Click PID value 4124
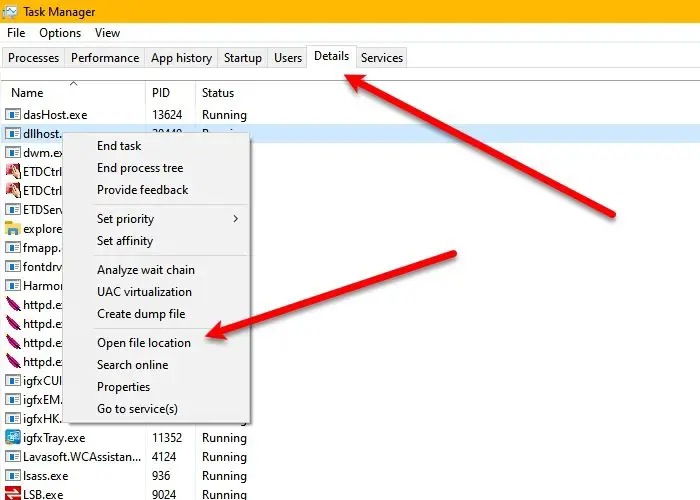 click(164, 457)
